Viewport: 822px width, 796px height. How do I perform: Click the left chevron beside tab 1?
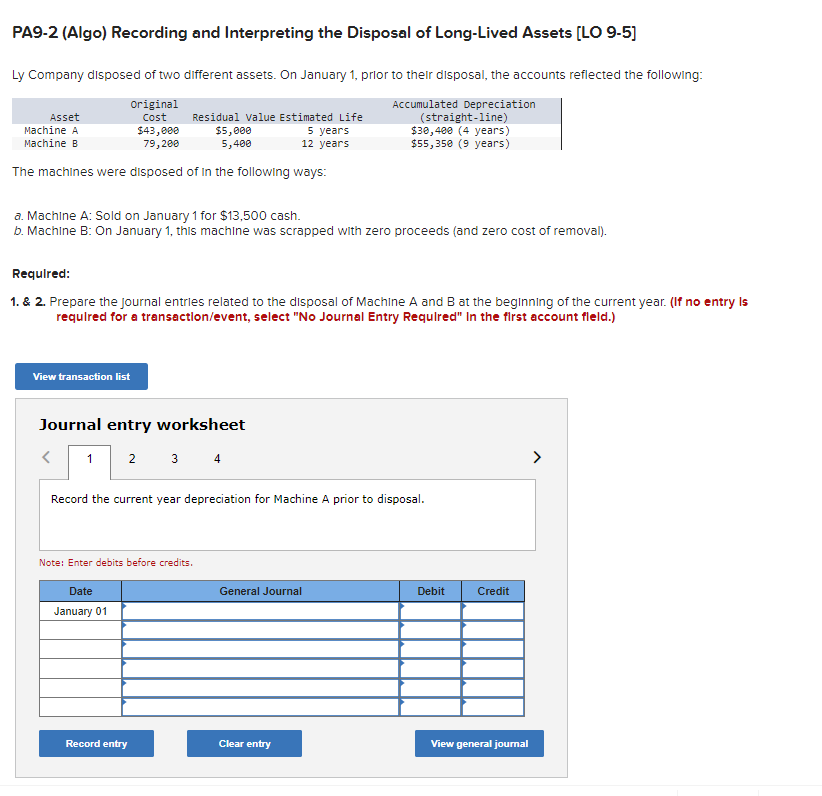[45, 457]
